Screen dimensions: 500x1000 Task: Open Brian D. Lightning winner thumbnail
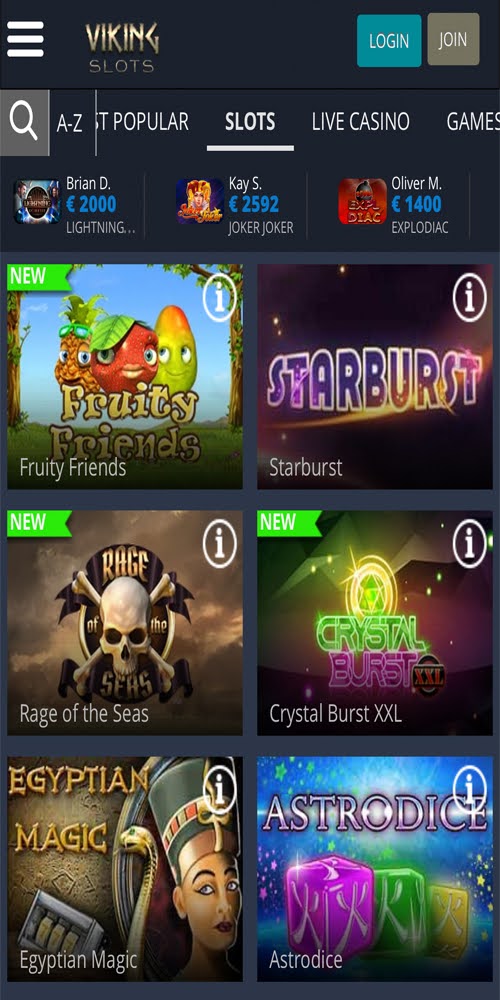click(x=37, y=202)
